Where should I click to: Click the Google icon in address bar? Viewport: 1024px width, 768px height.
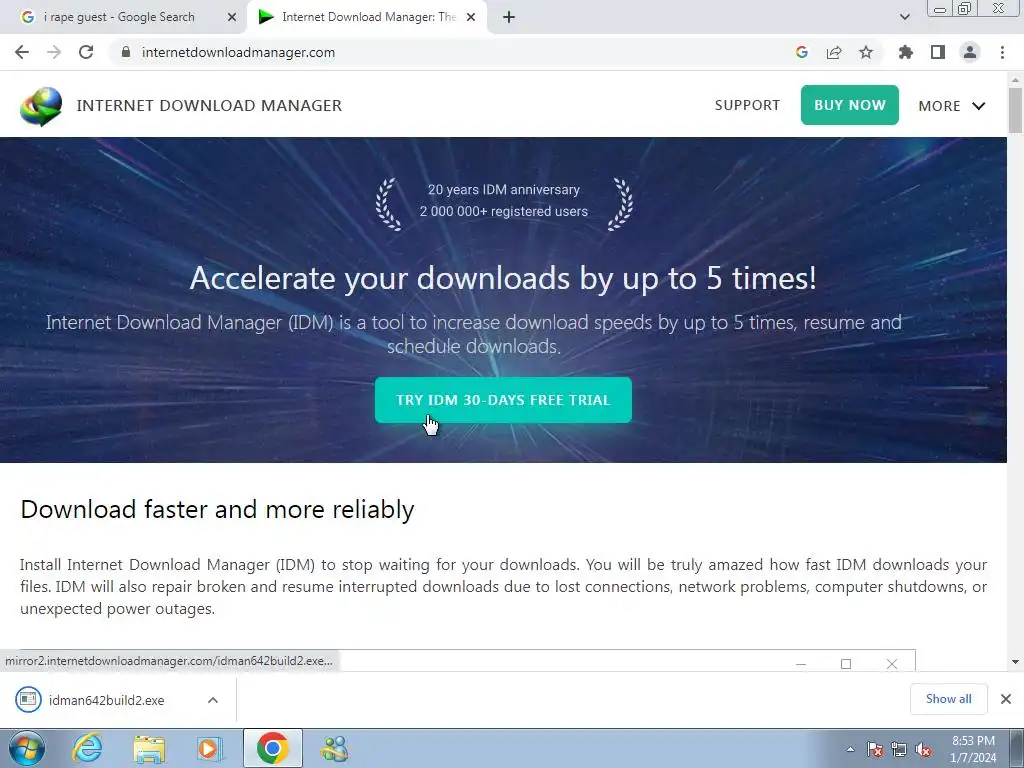(x=802, y=52)
